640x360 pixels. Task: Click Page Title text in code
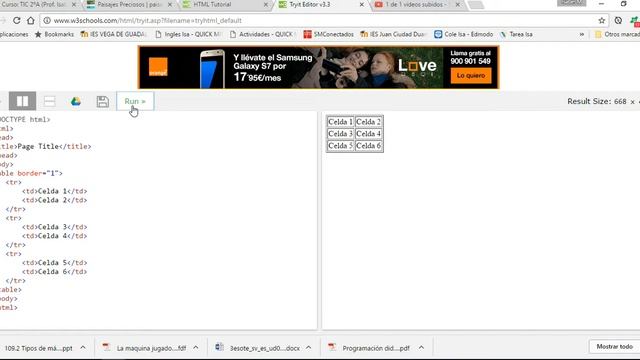point(38,146)
